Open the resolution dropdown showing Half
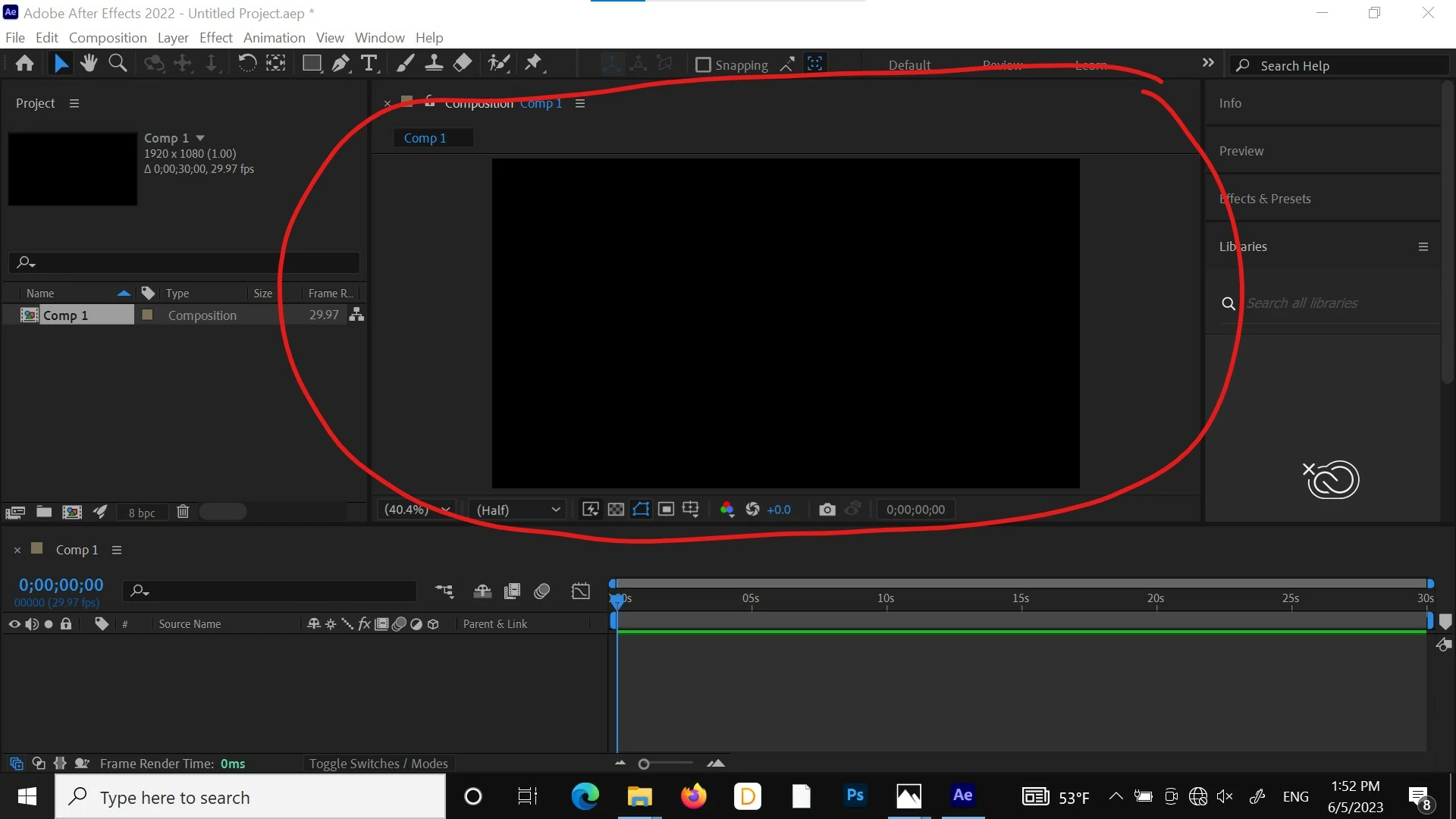 coord(518,510)
